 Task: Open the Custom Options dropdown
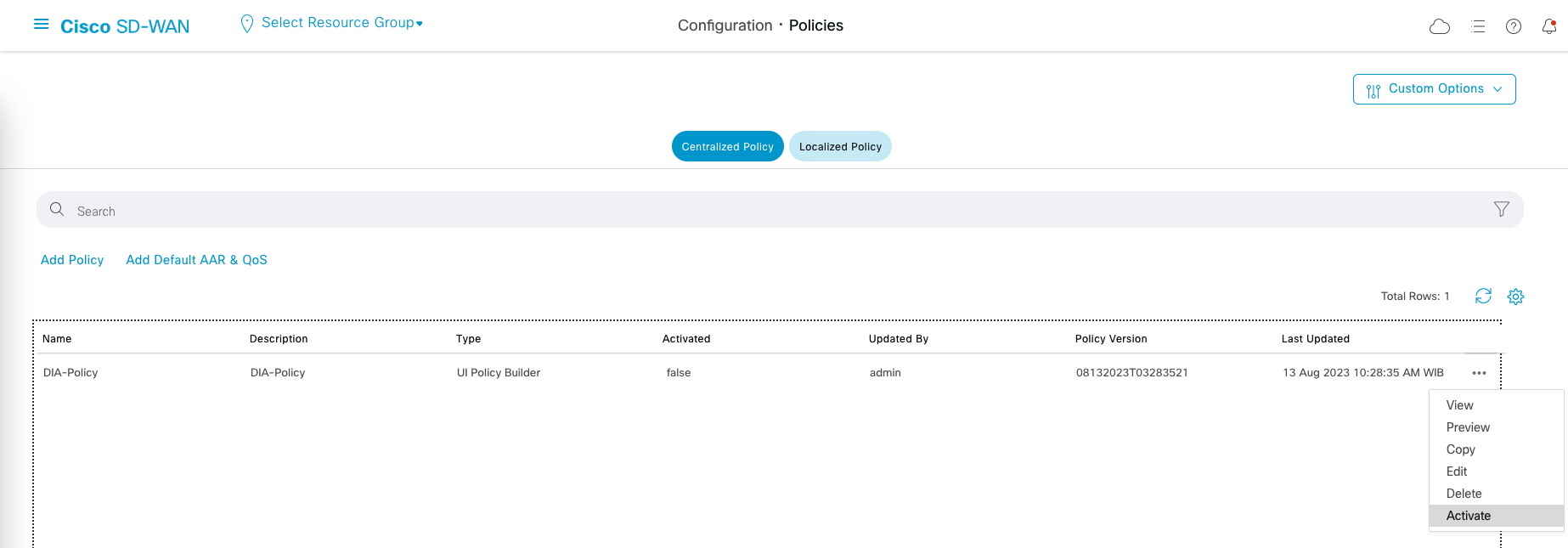pos(1434,89)
